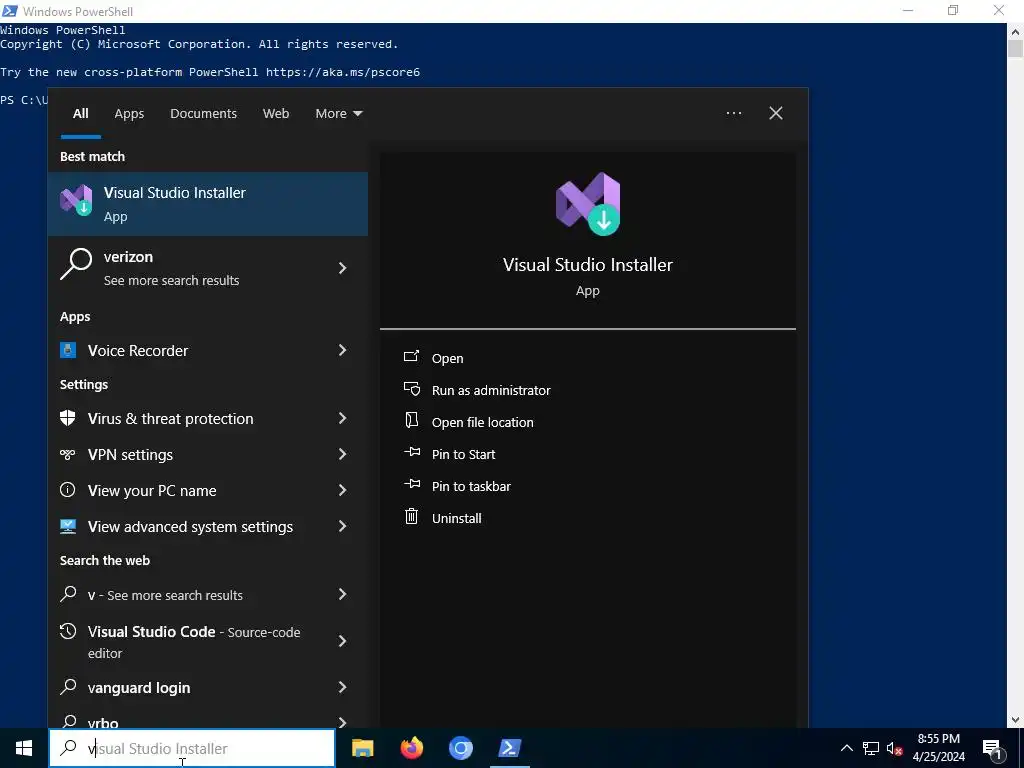Open the notification center icon
This screenshot has height=768, width=1024.
[x=993, y=749]
